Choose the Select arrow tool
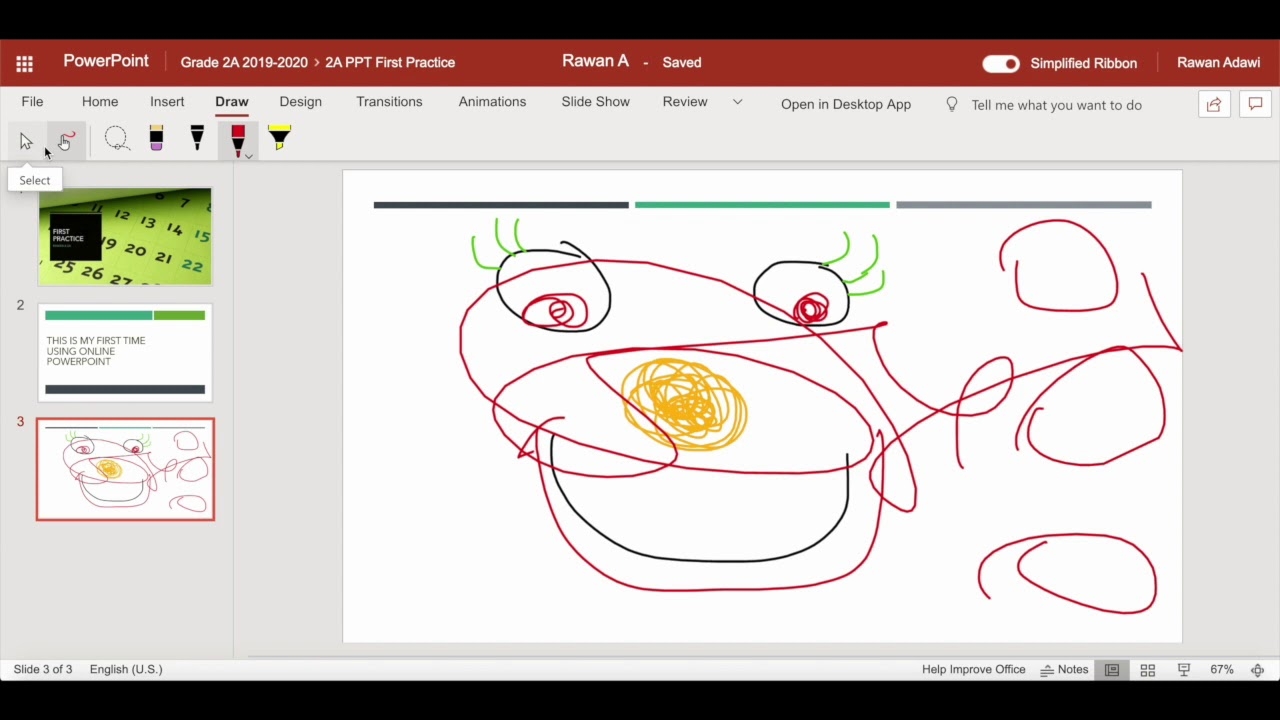The height and width of the screenshot is (720, 1280). [x=26, y=141]
